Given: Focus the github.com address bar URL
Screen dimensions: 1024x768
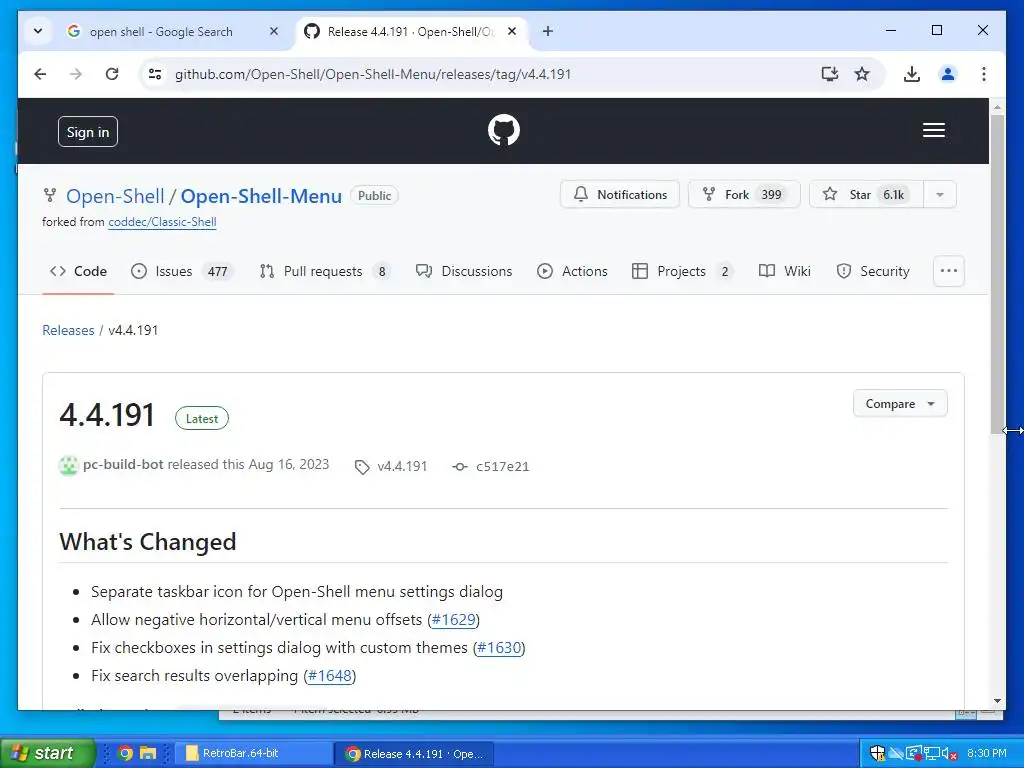Looking at the screenshot, I should coord(372,74).
